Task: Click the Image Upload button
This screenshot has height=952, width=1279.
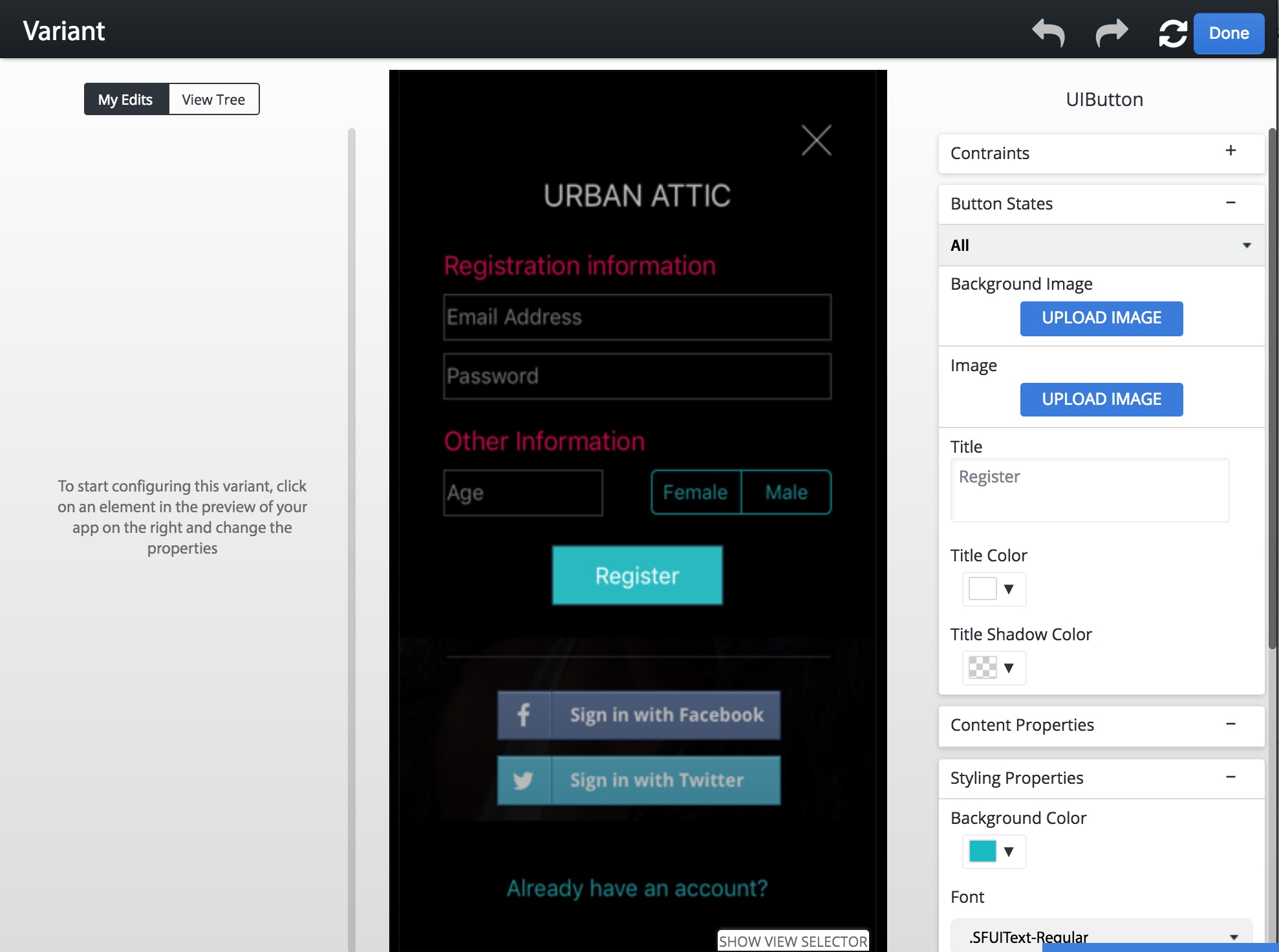Action: coord(1100,399)
